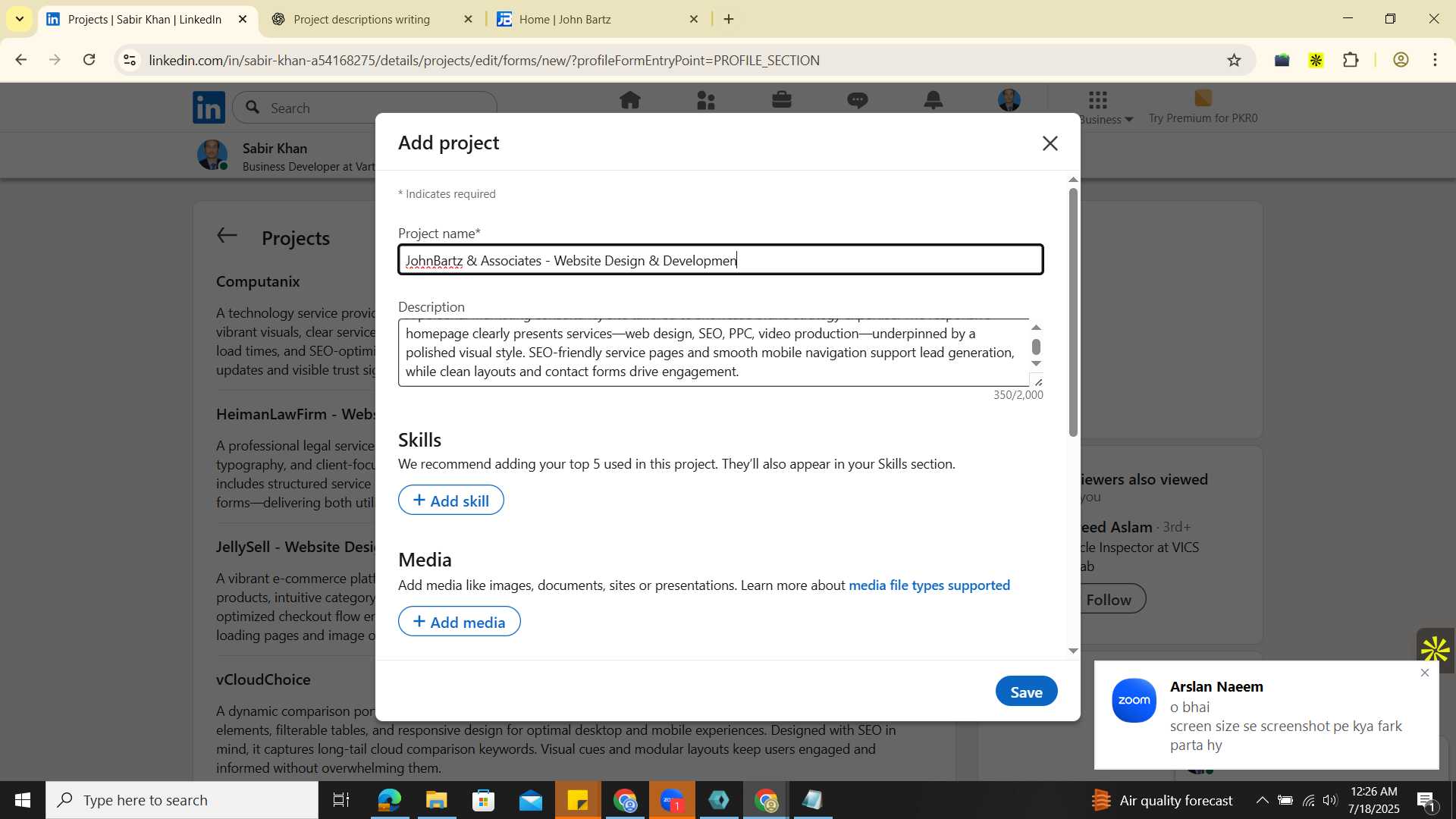The height and width of the screenshot is (819, 1456).
Task: Click the yellow starburst extension icon
Action: coord(1316,61)
